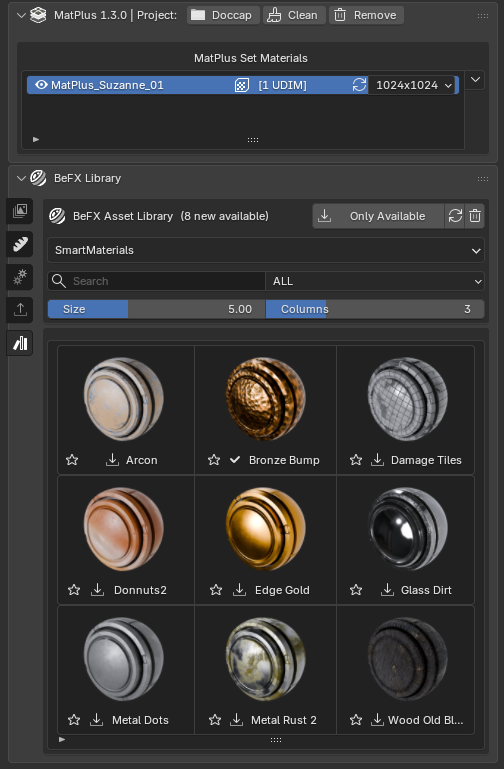This screenshot has width=504, height=769.
Task: Open the ALL filter dropdown
Action: point(375,281)
